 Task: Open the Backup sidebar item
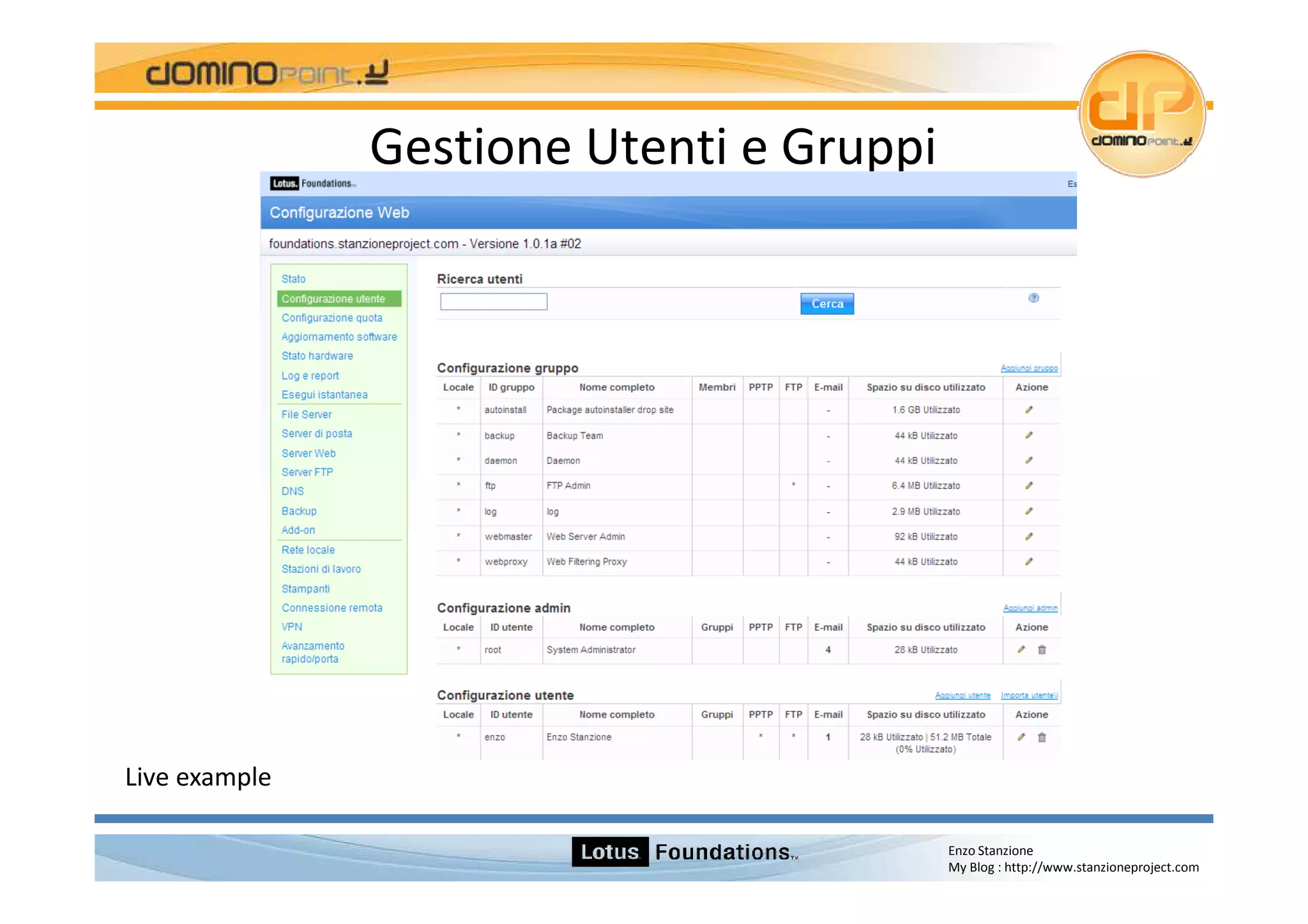299,511
